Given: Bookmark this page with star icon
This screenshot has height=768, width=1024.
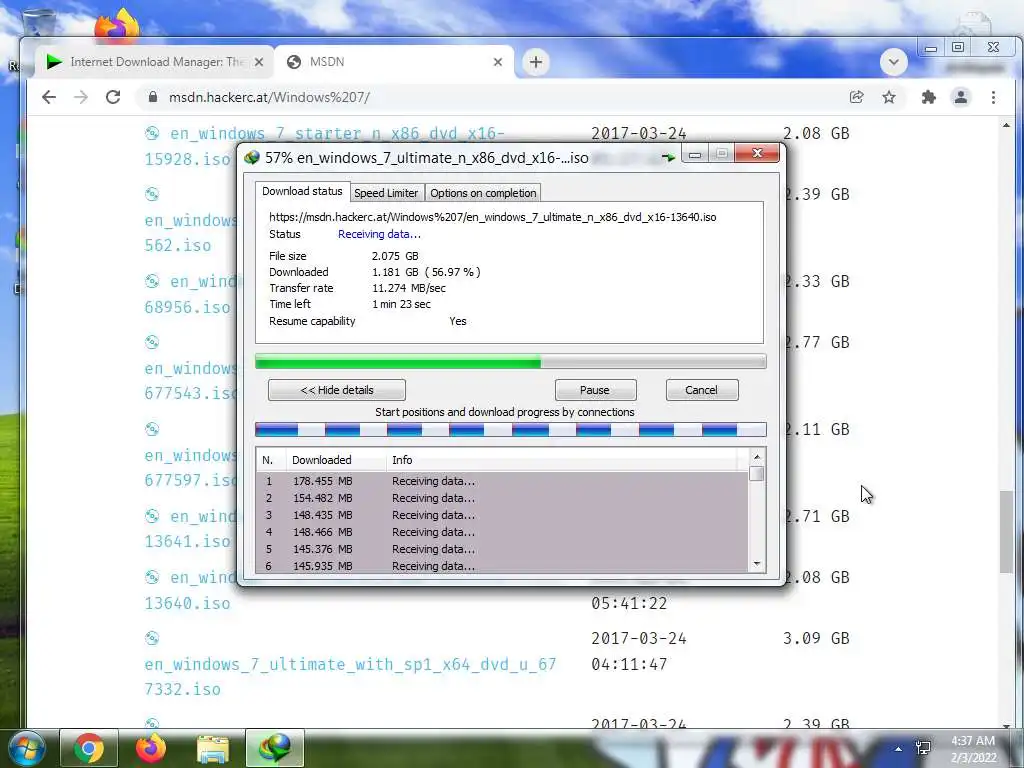Looking at the screenshot, I should point(889,97).
